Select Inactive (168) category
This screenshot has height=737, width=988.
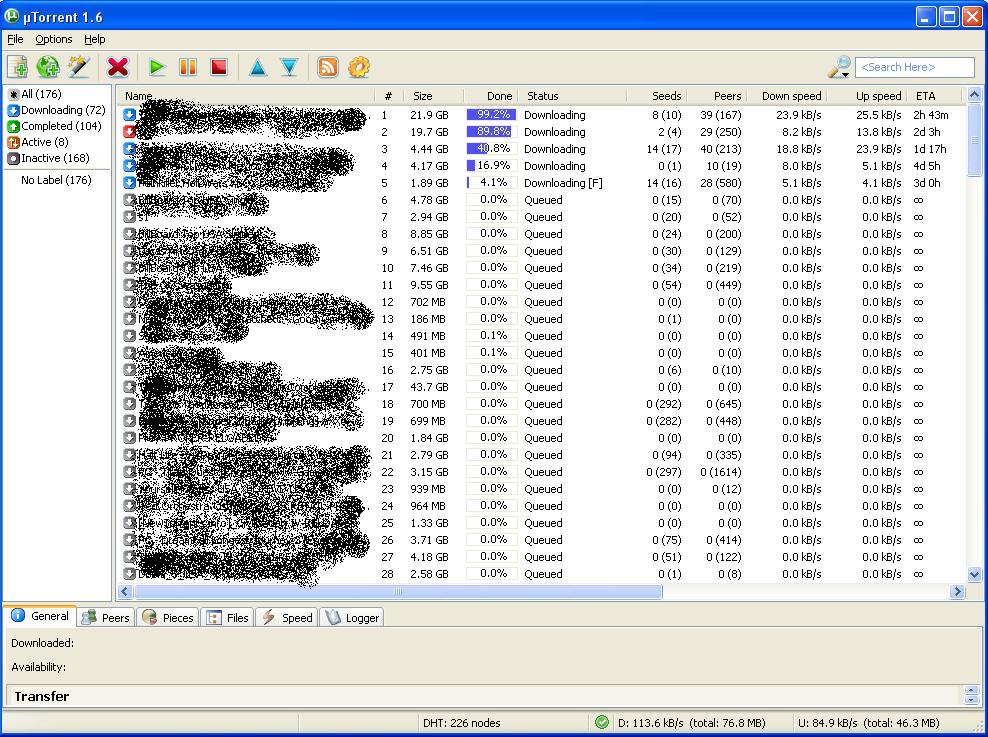point(49,158)
